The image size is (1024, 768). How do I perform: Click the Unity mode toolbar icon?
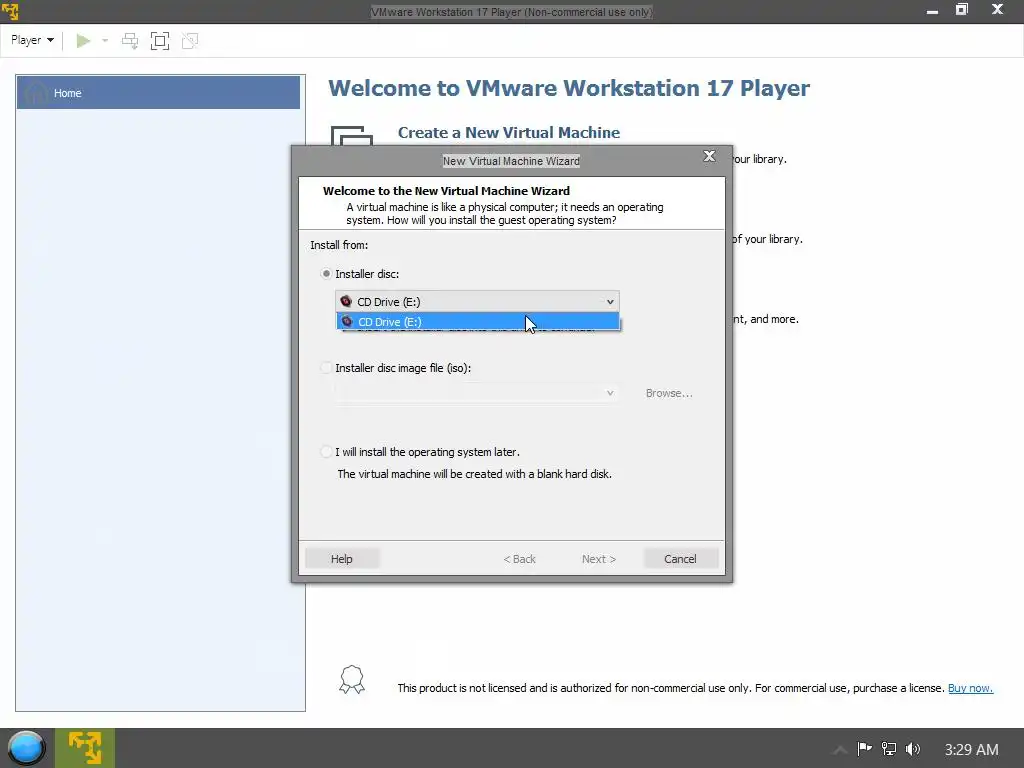[190, 41]
